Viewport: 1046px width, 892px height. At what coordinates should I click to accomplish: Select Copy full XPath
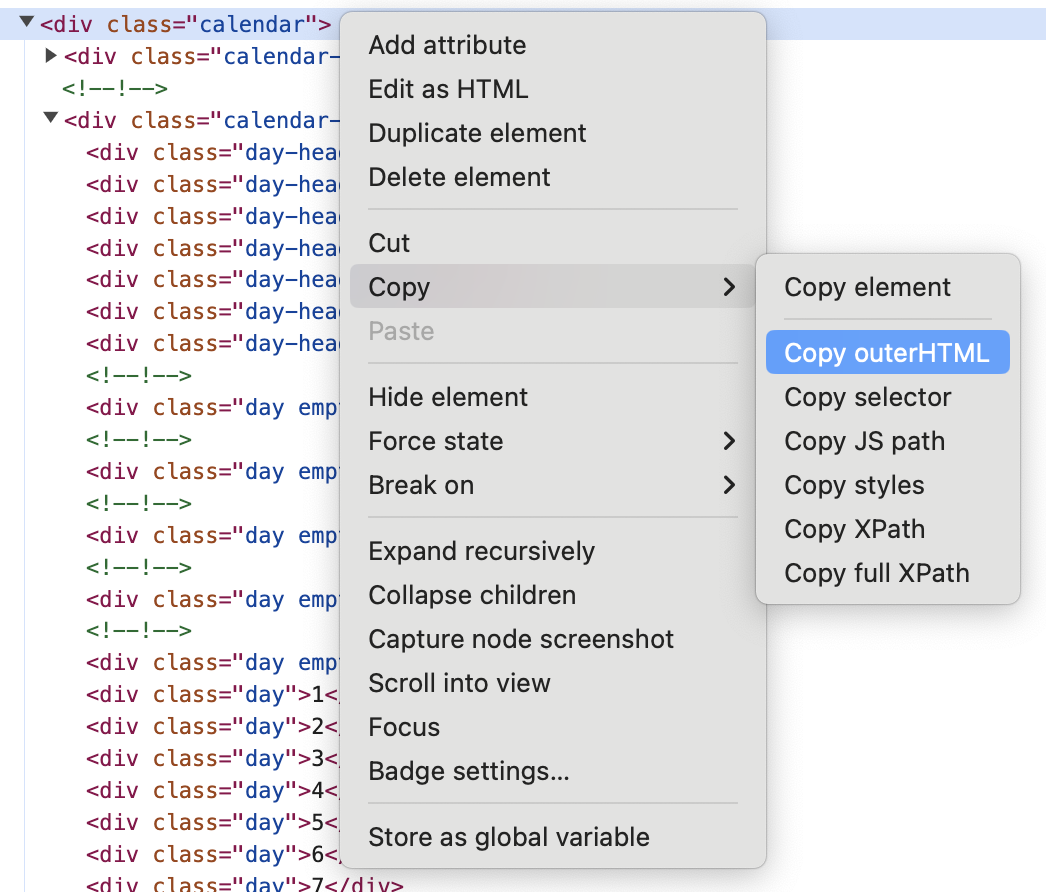(x=876, y=573)
